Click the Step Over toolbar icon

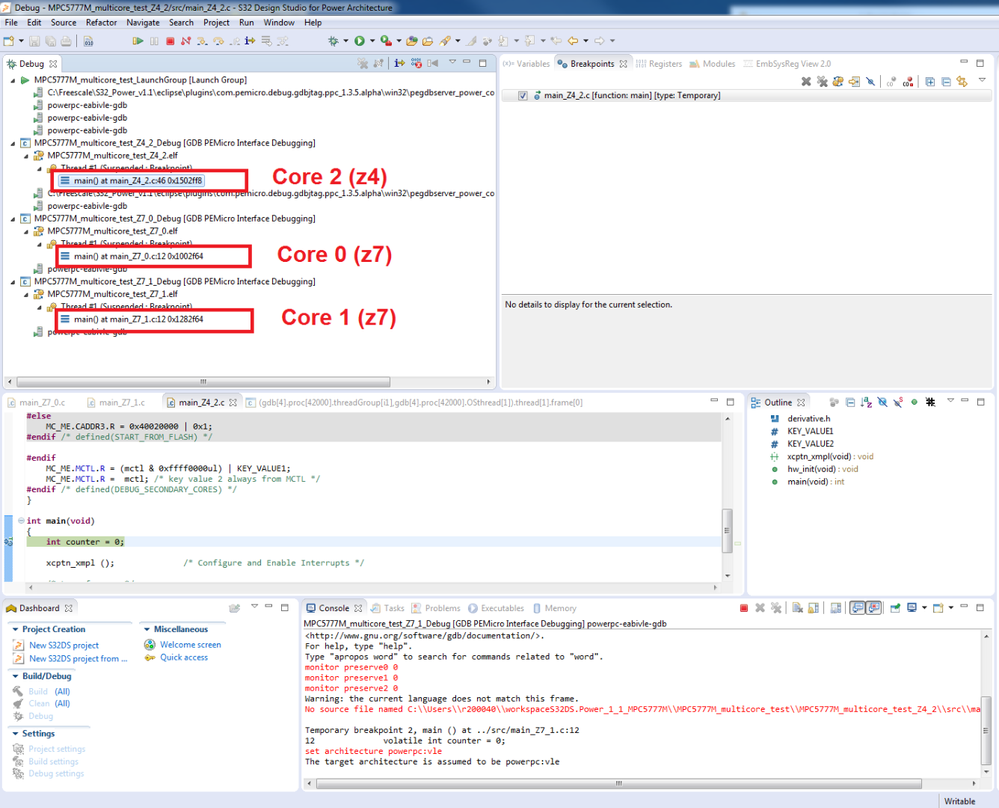tap(219, 41)
